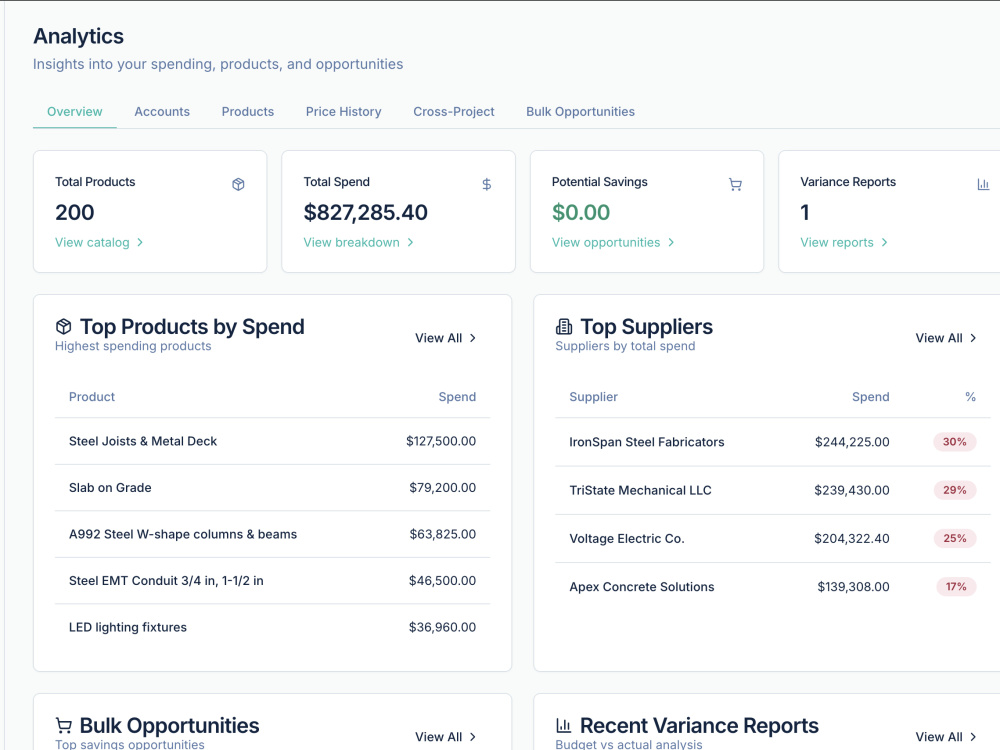Click the $36,960.00 spend value
Viewport: 1000px width, 750px height.
tap(443, 628)
